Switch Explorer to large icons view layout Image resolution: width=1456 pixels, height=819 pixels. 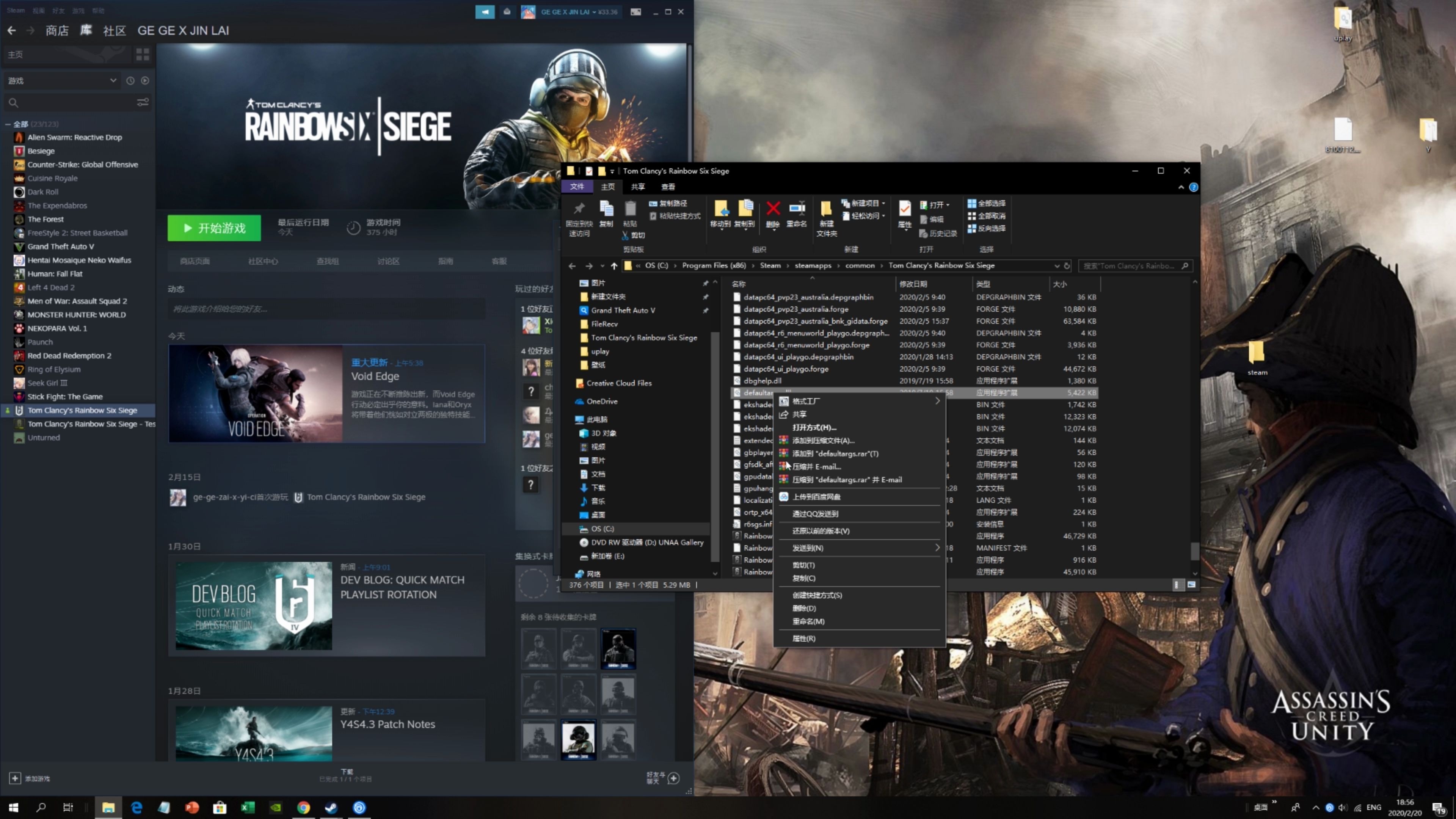pos(1191,585)
